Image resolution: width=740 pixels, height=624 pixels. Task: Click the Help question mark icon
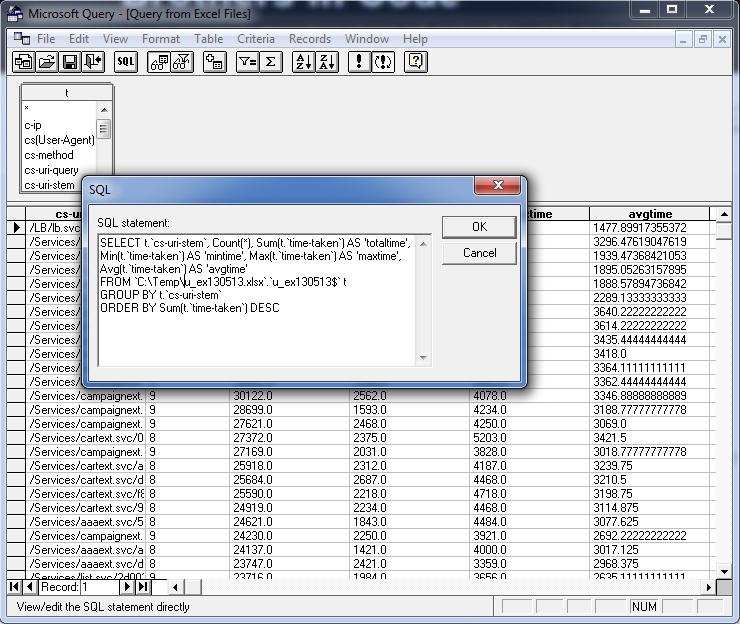click(416, 62)
